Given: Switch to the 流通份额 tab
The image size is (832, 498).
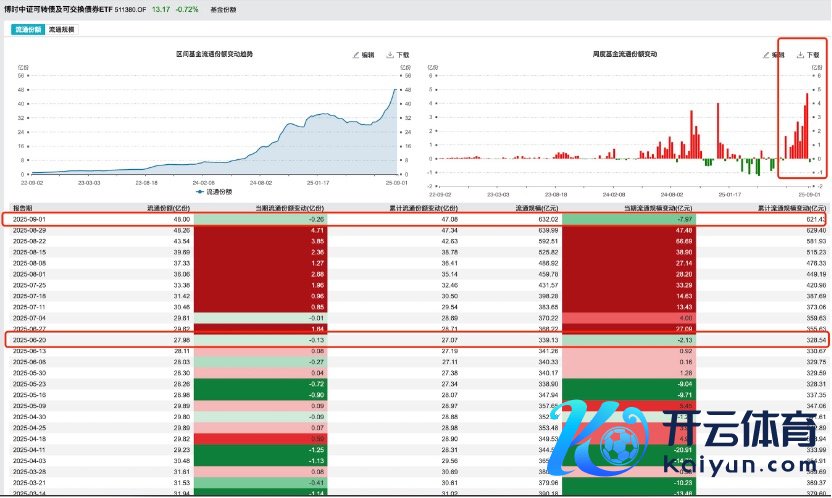Looking at the screenshot, I should click(x=28, y=30).
